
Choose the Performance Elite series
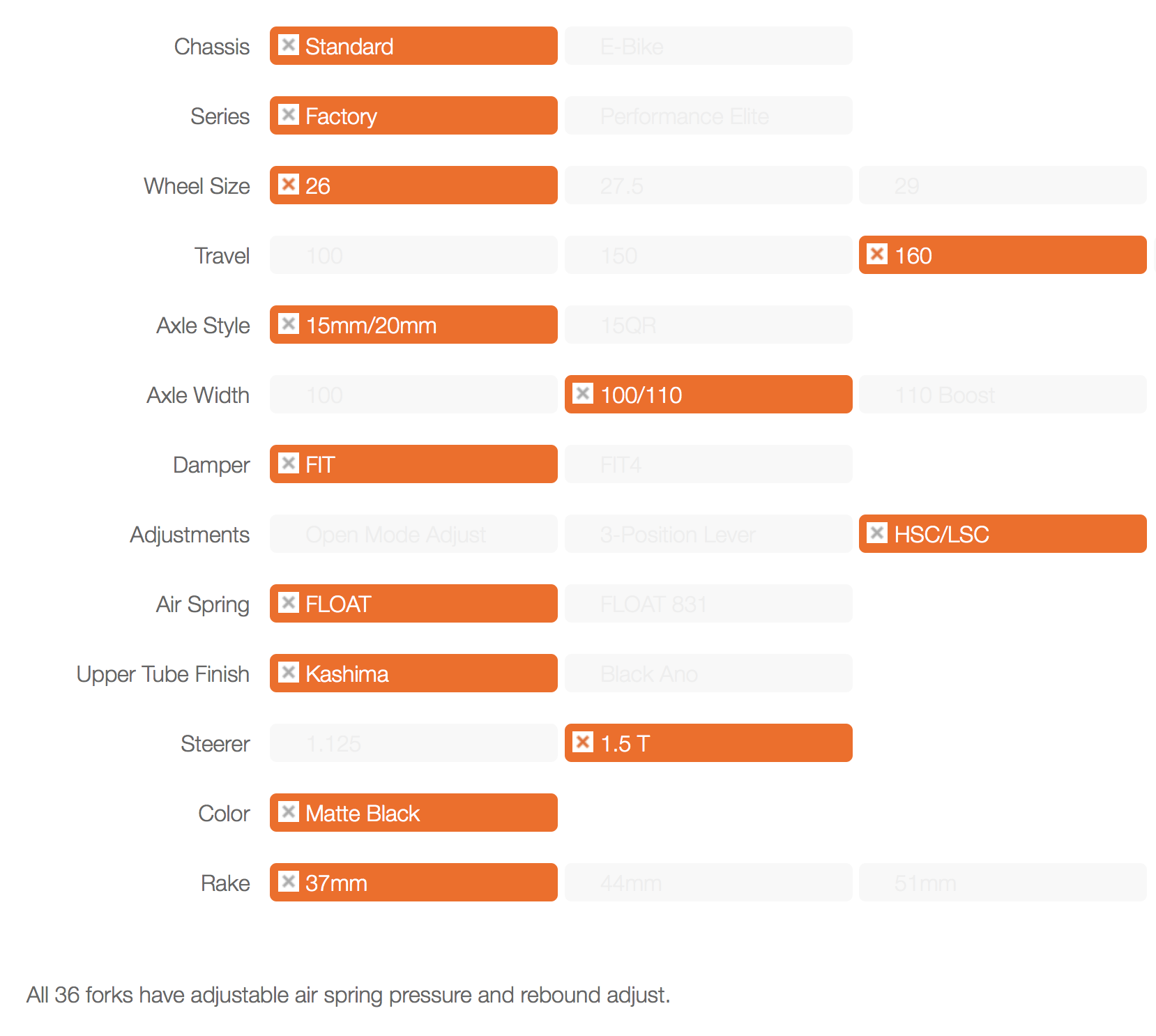point(708,116)
